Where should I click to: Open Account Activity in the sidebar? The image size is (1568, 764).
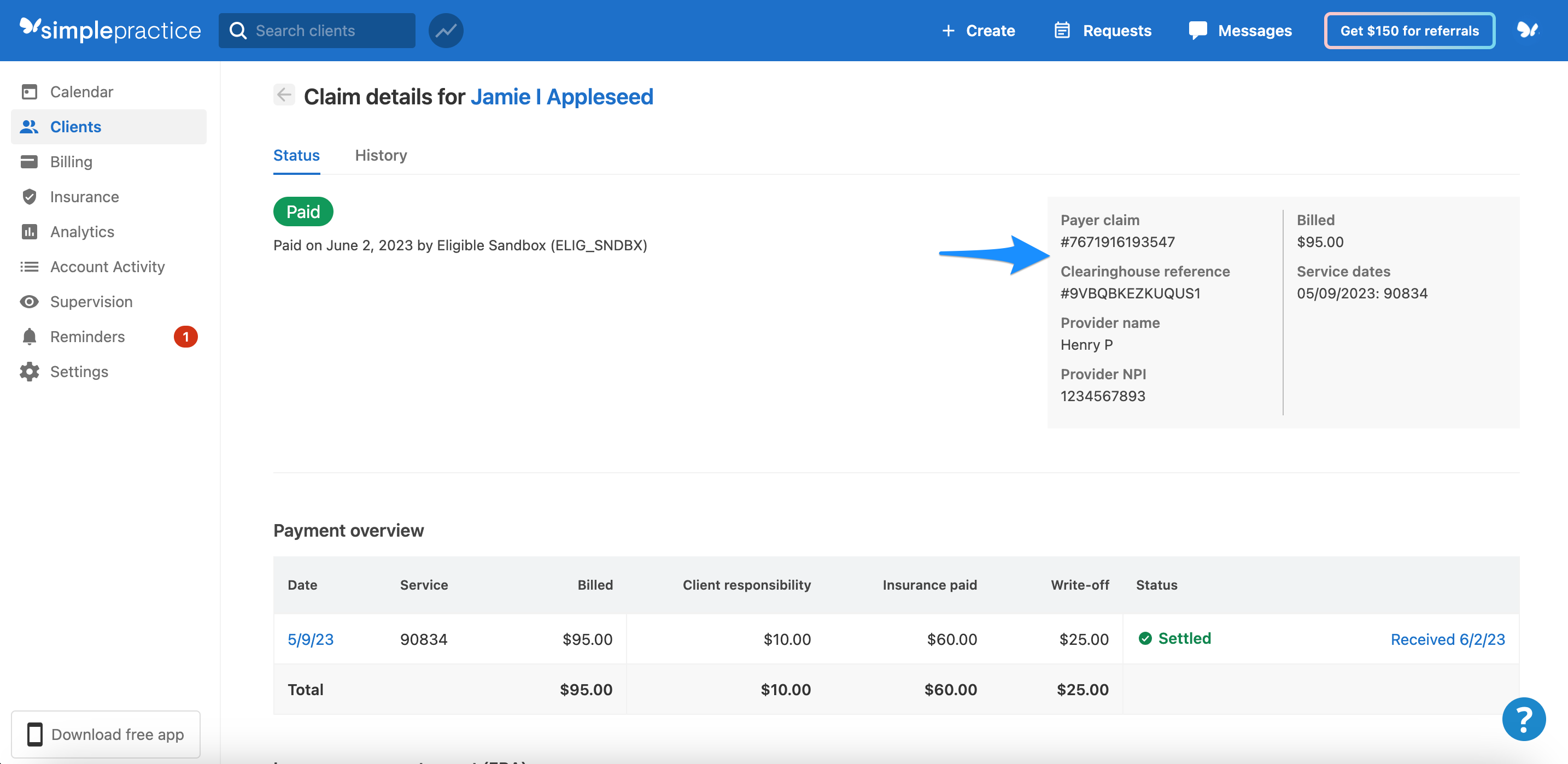click(x=109, y=267)
